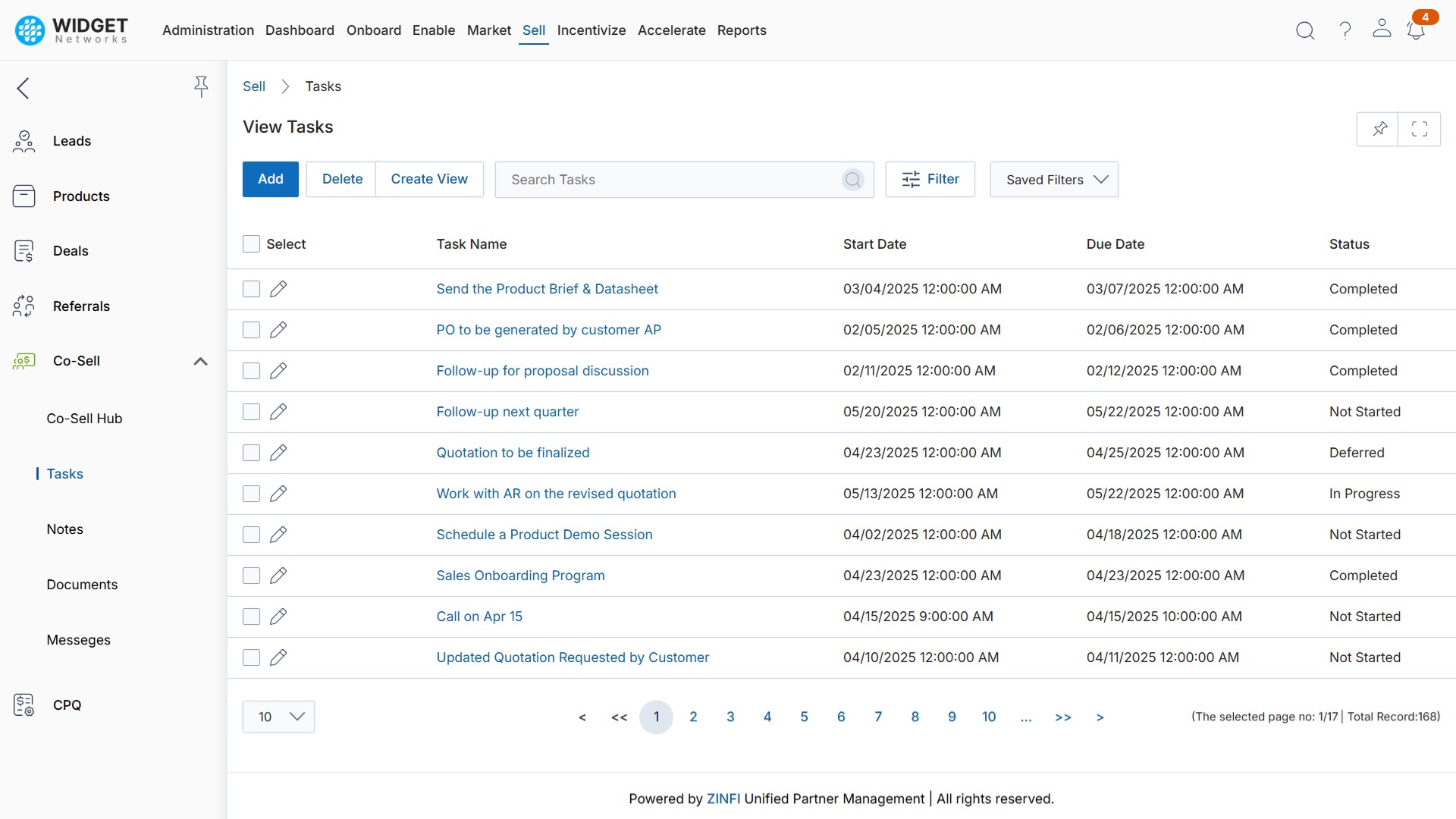The height and width of the screenshot is (819, 1456).
Task: Open the Reports menu
Action: (742, 30)
